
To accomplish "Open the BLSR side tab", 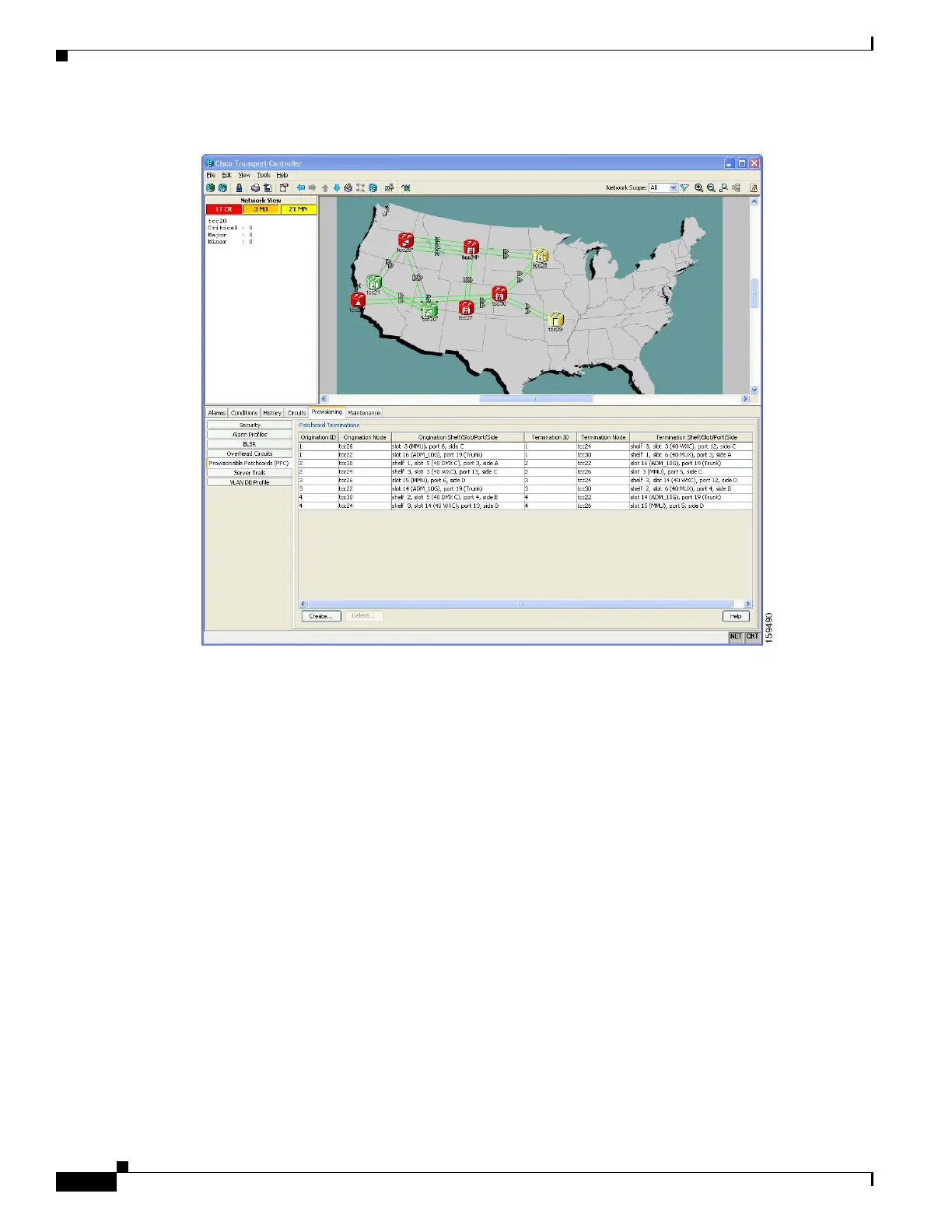I will click(x=250, y=444).
